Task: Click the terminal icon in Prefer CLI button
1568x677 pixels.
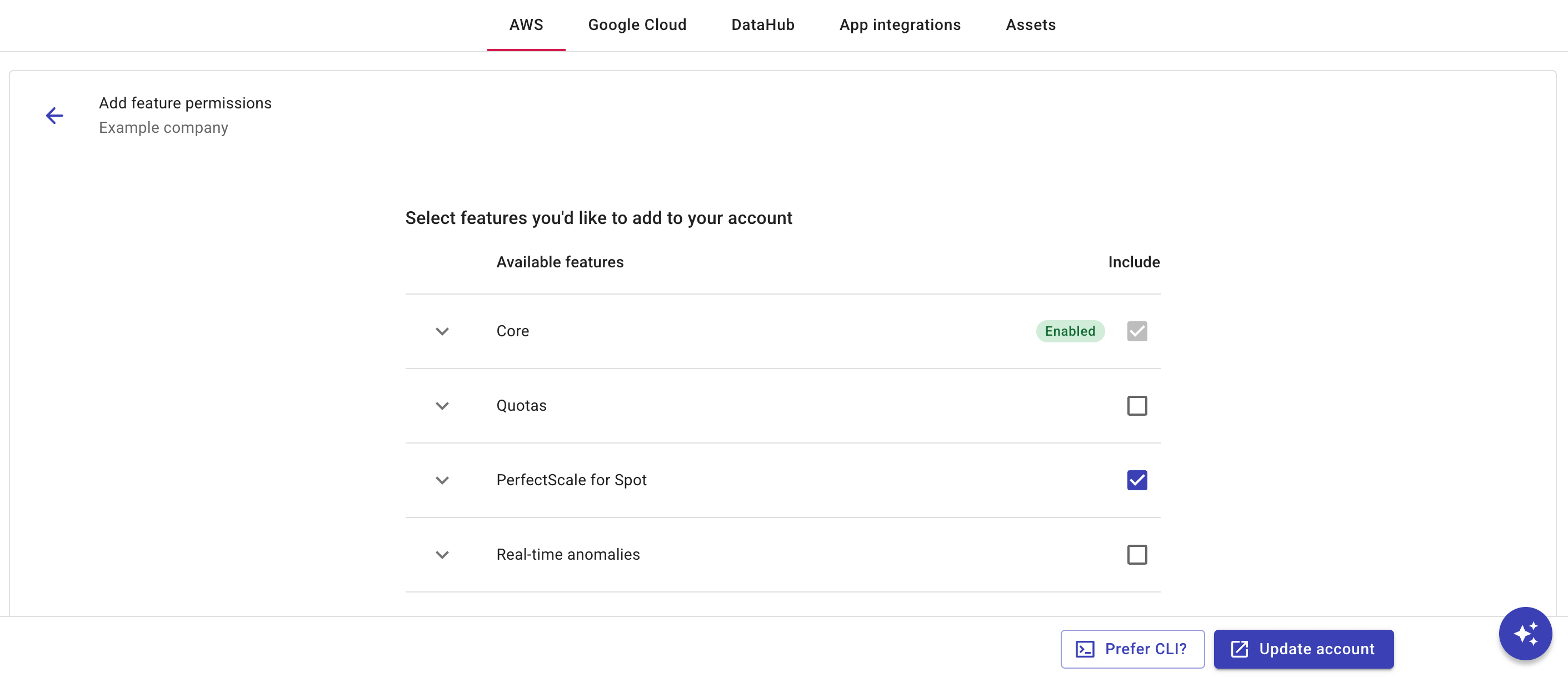Action: point(1083,649)
